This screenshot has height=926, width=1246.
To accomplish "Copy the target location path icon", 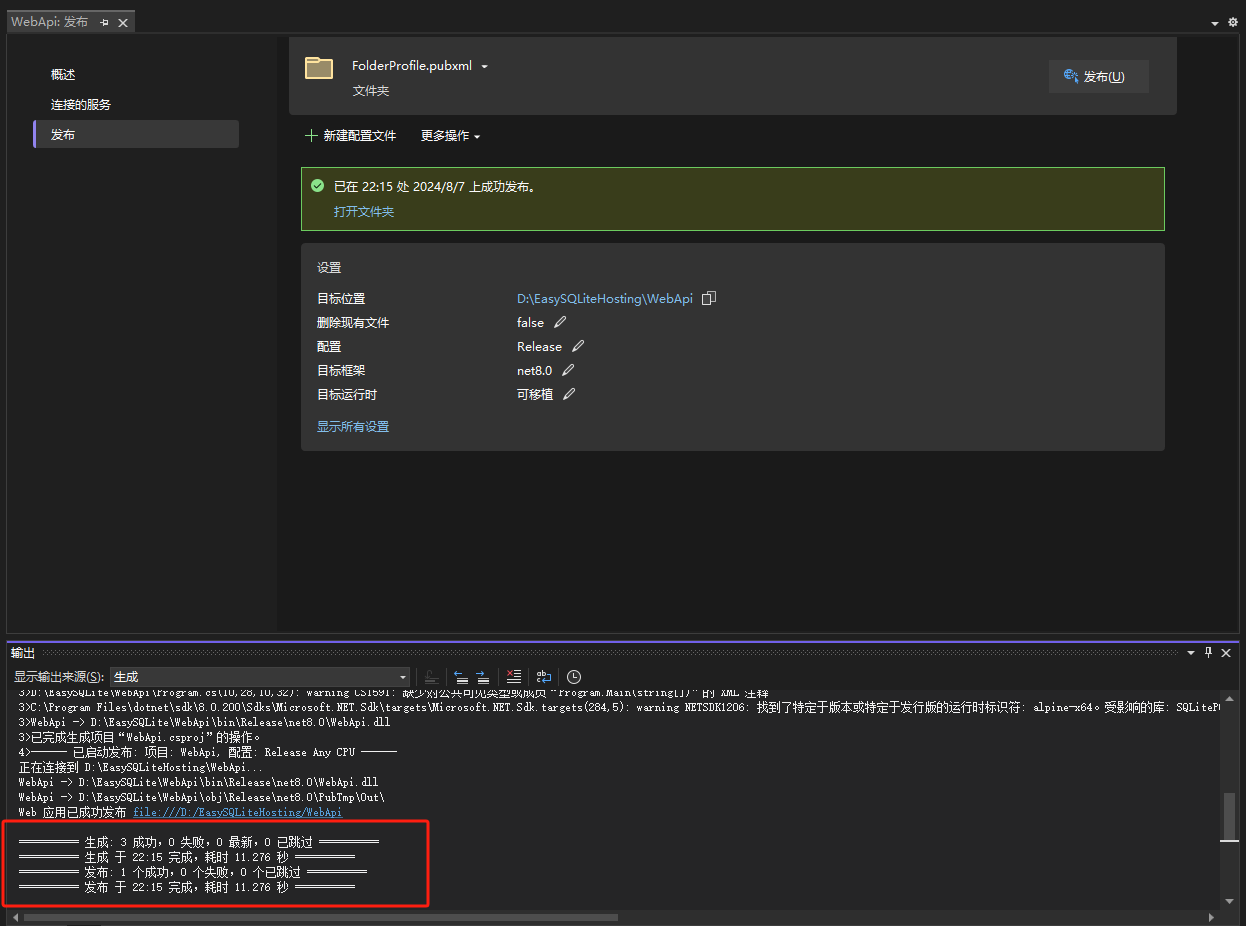I will point(708,298).
